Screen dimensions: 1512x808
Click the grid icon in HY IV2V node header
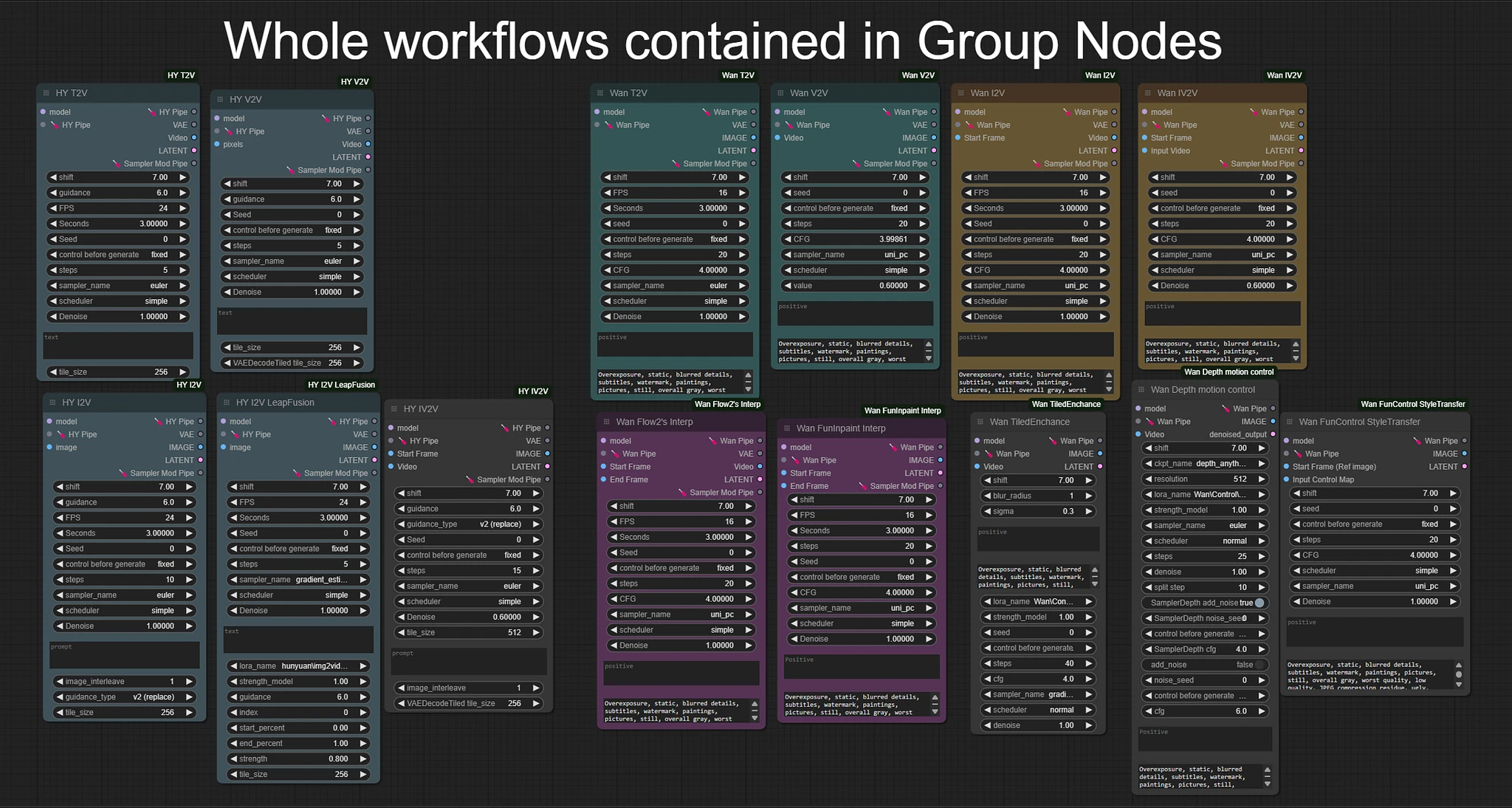(x=394, y=409)
